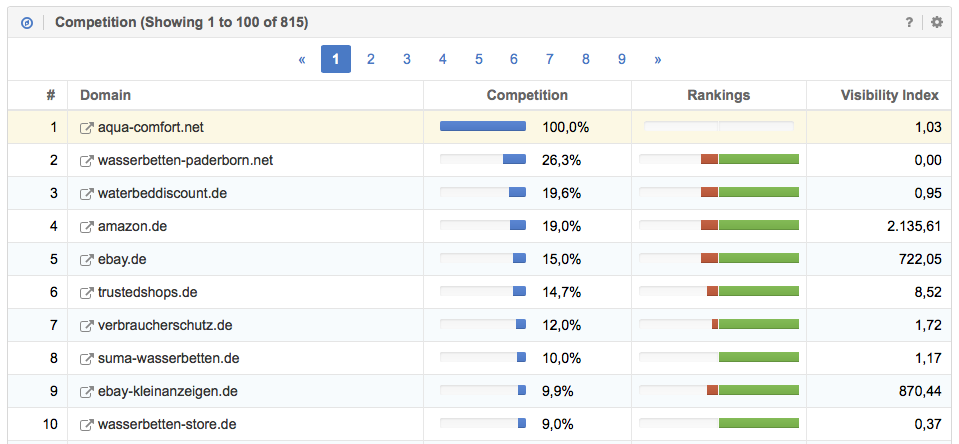Open waterbeddiscount.de domain link
959x444 pixels.
[162, 193]
